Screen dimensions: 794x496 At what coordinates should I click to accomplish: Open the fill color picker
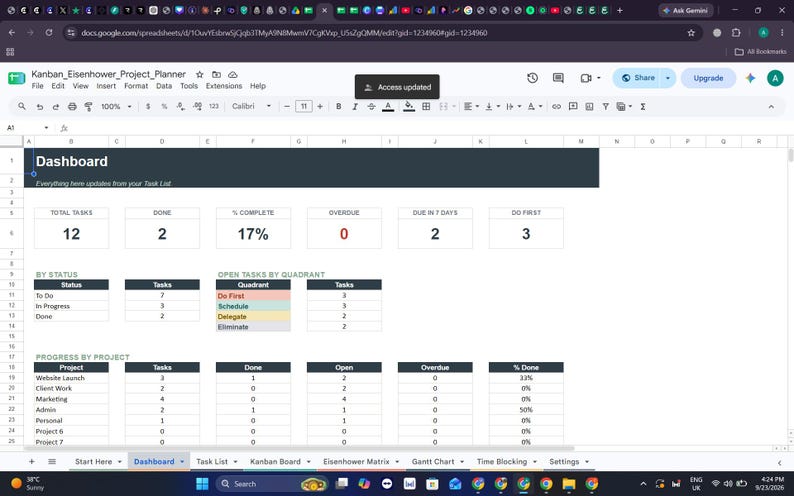coord(409,106)
